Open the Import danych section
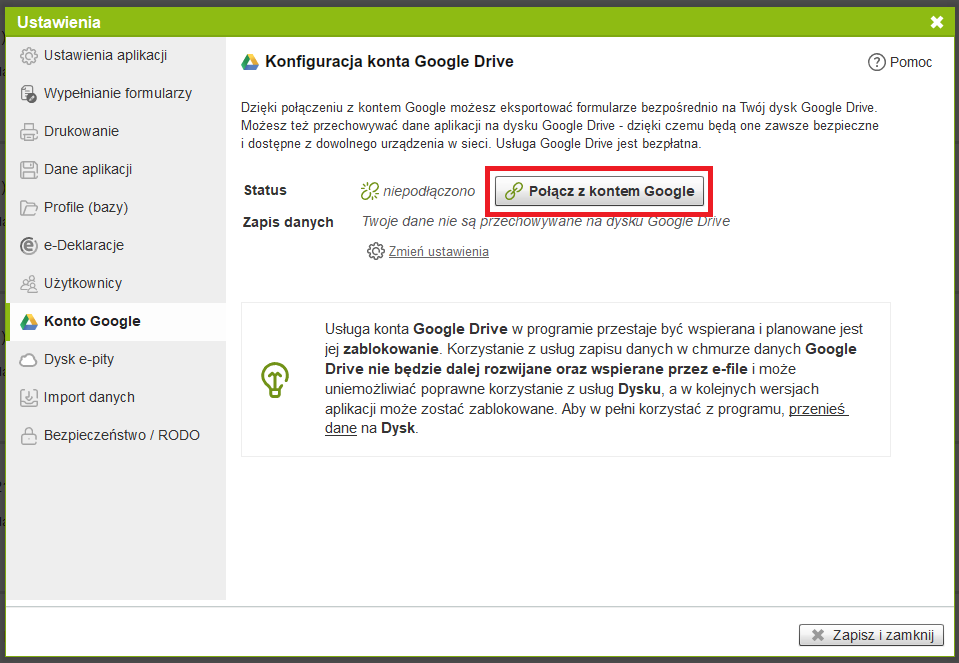 coord(89,397)
